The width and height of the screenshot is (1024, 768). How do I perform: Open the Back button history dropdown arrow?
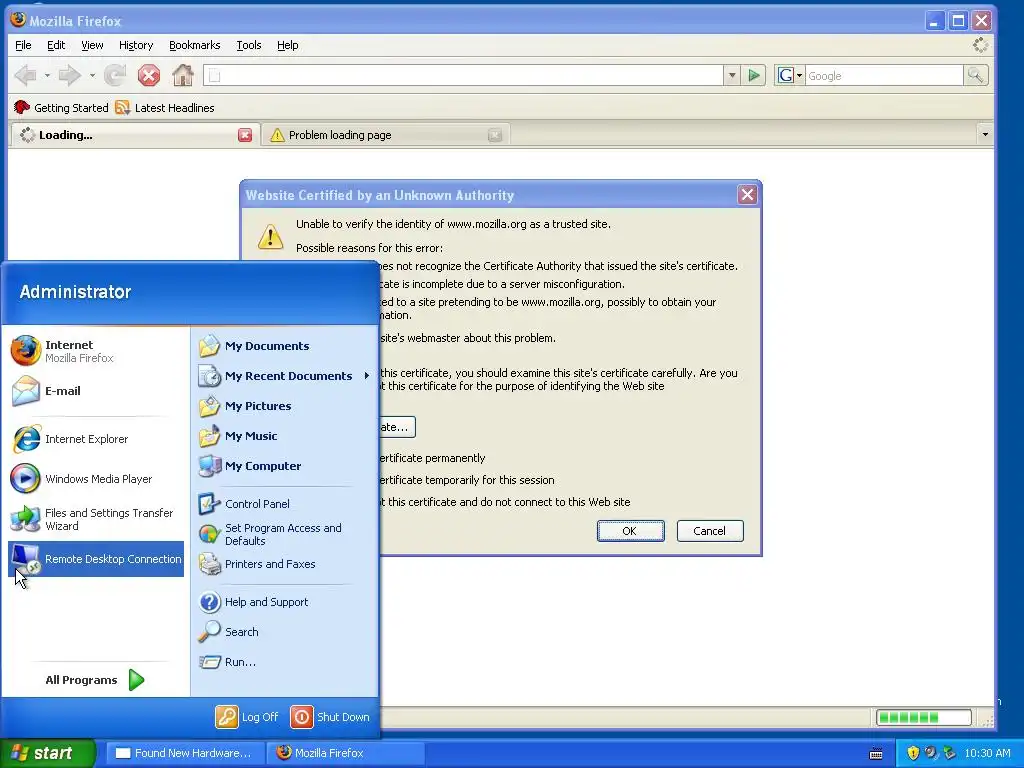coord(47,76)
